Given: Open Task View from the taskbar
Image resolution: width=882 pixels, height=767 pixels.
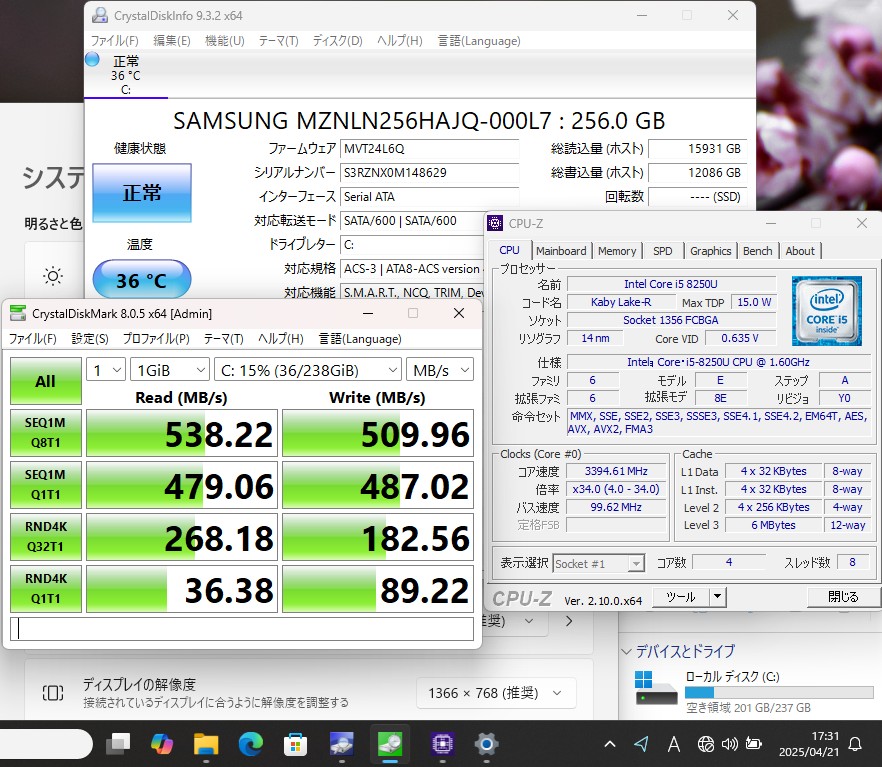Looking at the screenshot, I should (118, 744).
